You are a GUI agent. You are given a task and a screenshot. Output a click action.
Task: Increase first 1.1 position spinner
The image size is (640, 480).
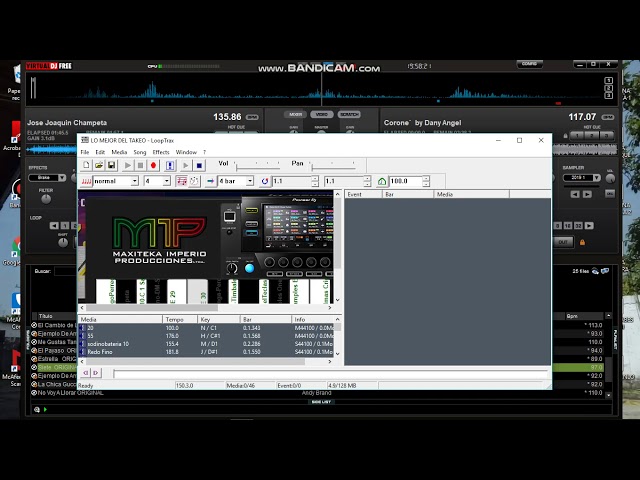pyautogui.click(x=315, y=178)
